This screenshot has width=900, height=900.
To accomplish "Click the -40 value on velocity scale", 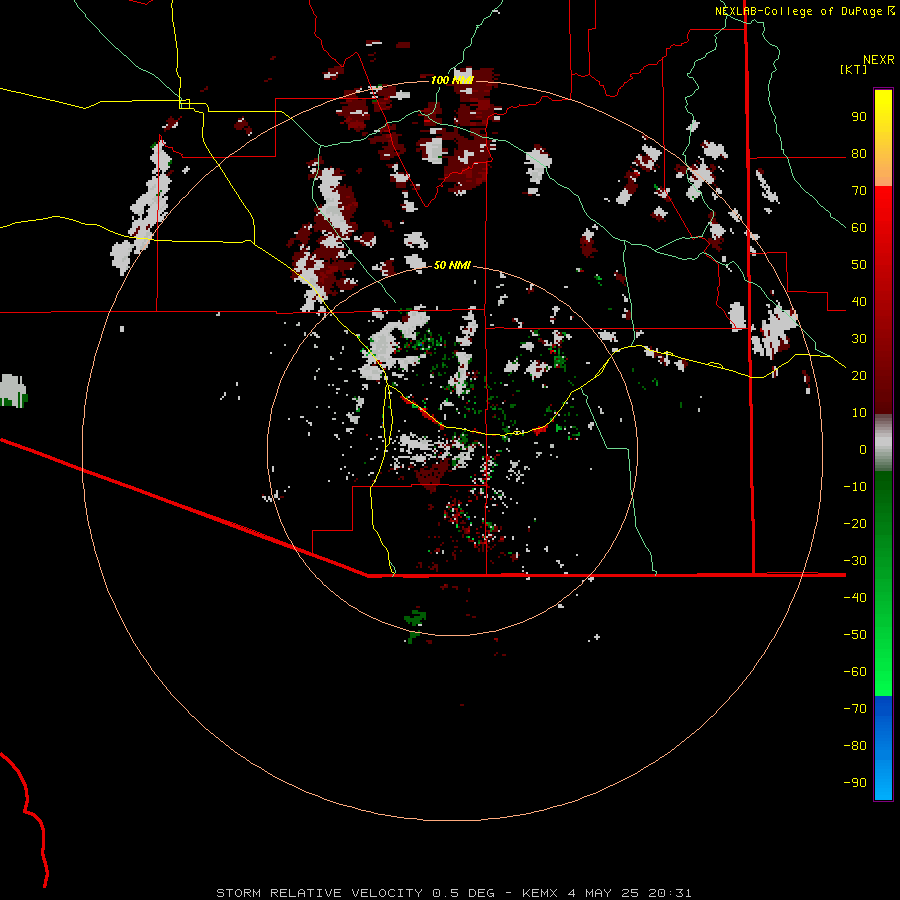I will [x=855, y=598].
